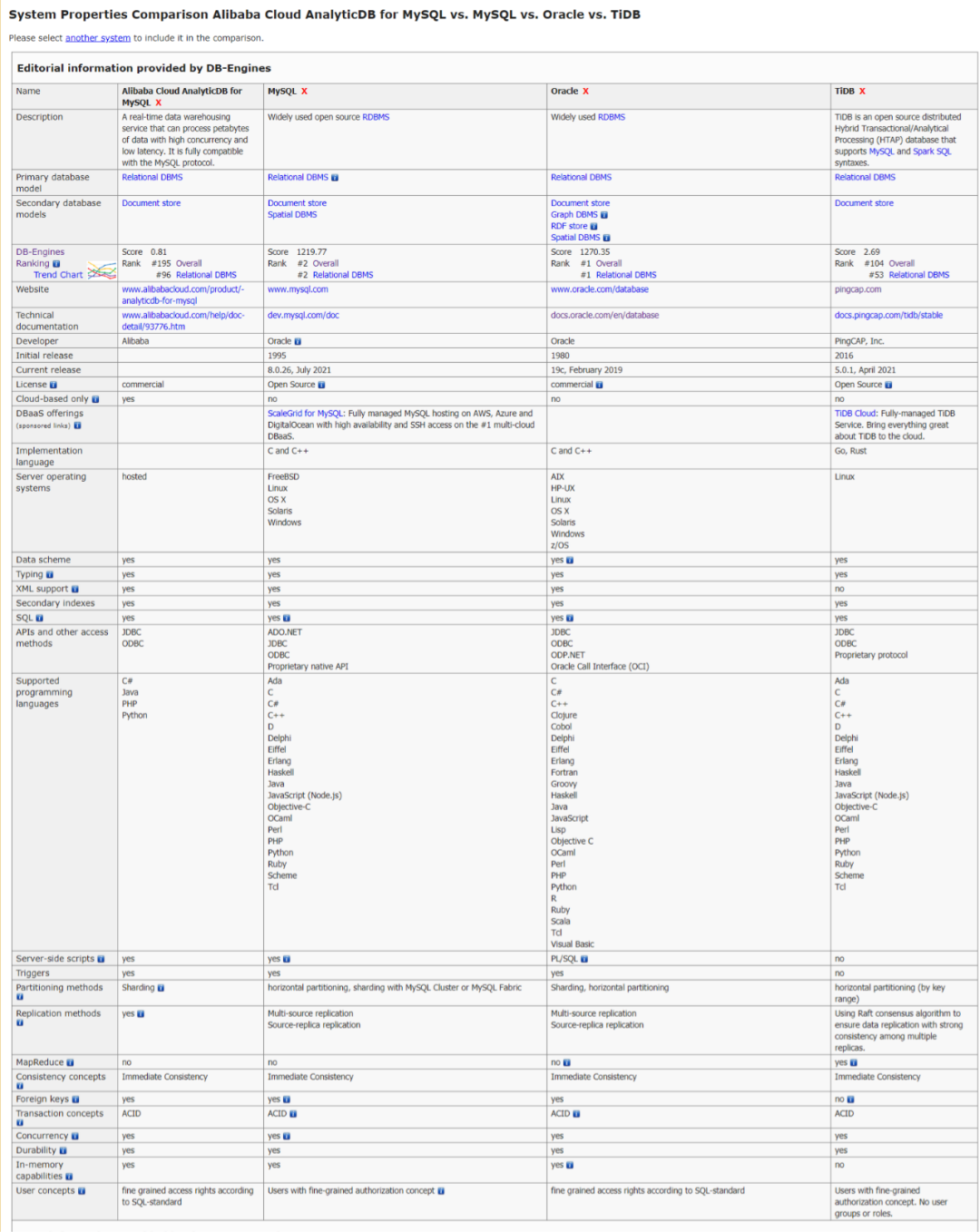The image size is (980, 1232).
Task: Open info icon beside TiDB's Foreign keys no
Action: coord(850,1100)
